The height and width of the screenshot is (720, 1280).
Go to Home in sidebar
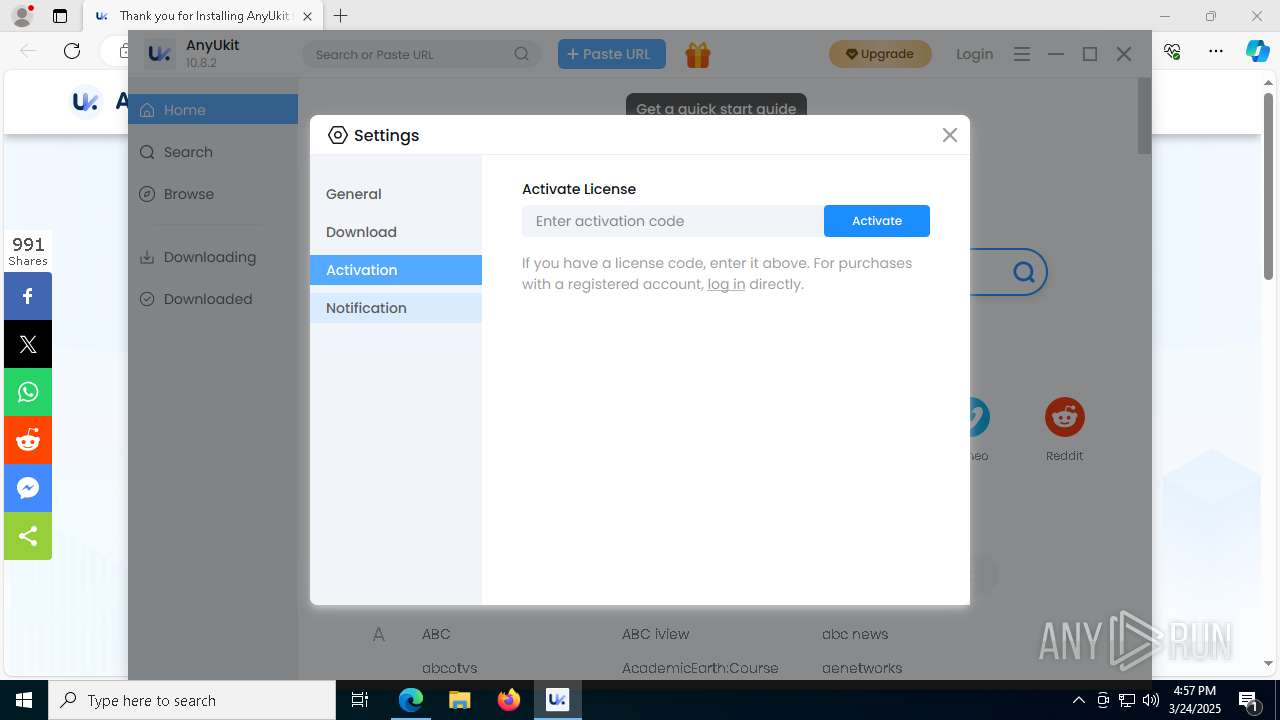213,110
